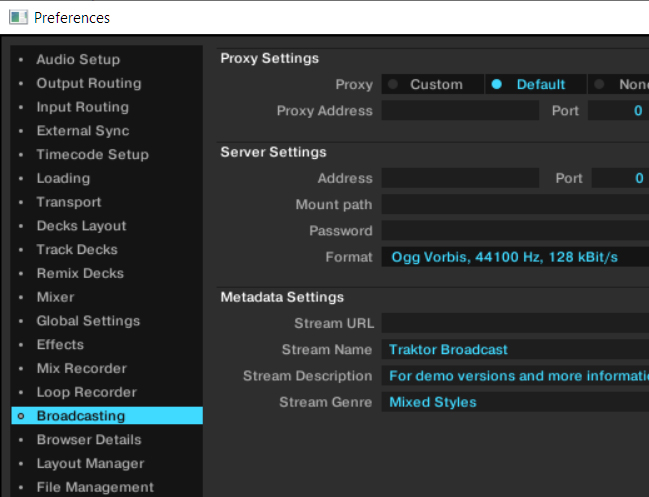Open the Audio Setup preferences page
This screenshot has width=649, height=497.
pyautogui.click(x=78, y=60)
